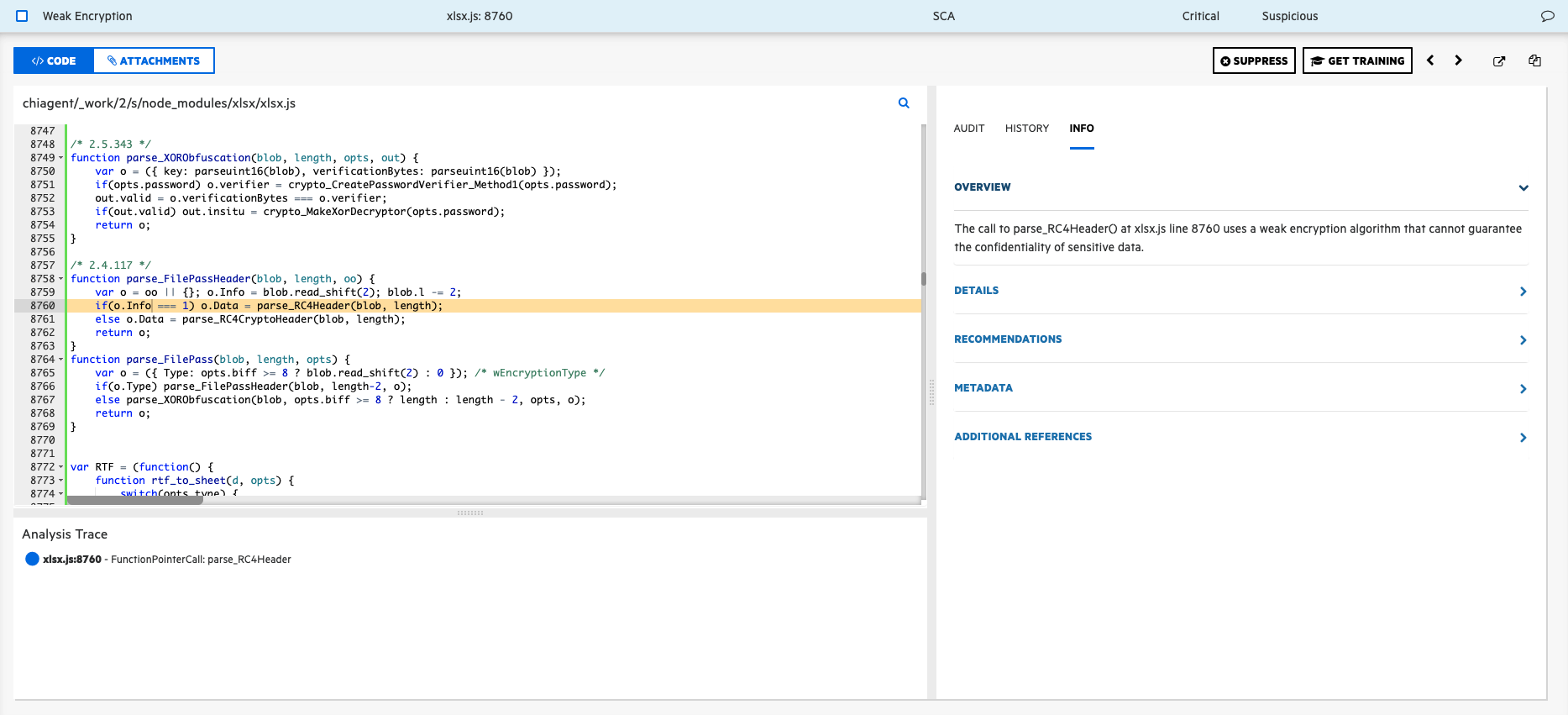Expand the DETAILS section chevron
This screenshot has height=715, width=1568.
pos(1523,291)
